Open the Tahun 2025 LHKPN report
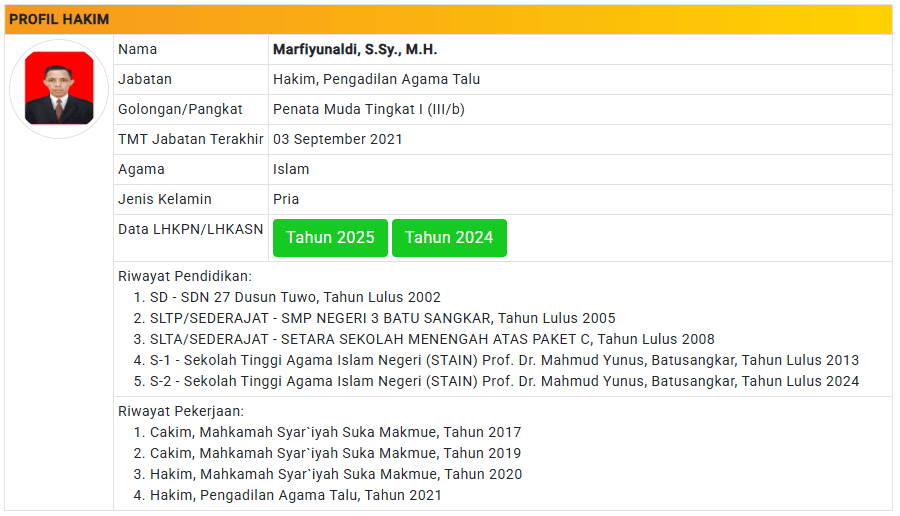Screen dimensions: 900x516 click(x=330, y=238)
